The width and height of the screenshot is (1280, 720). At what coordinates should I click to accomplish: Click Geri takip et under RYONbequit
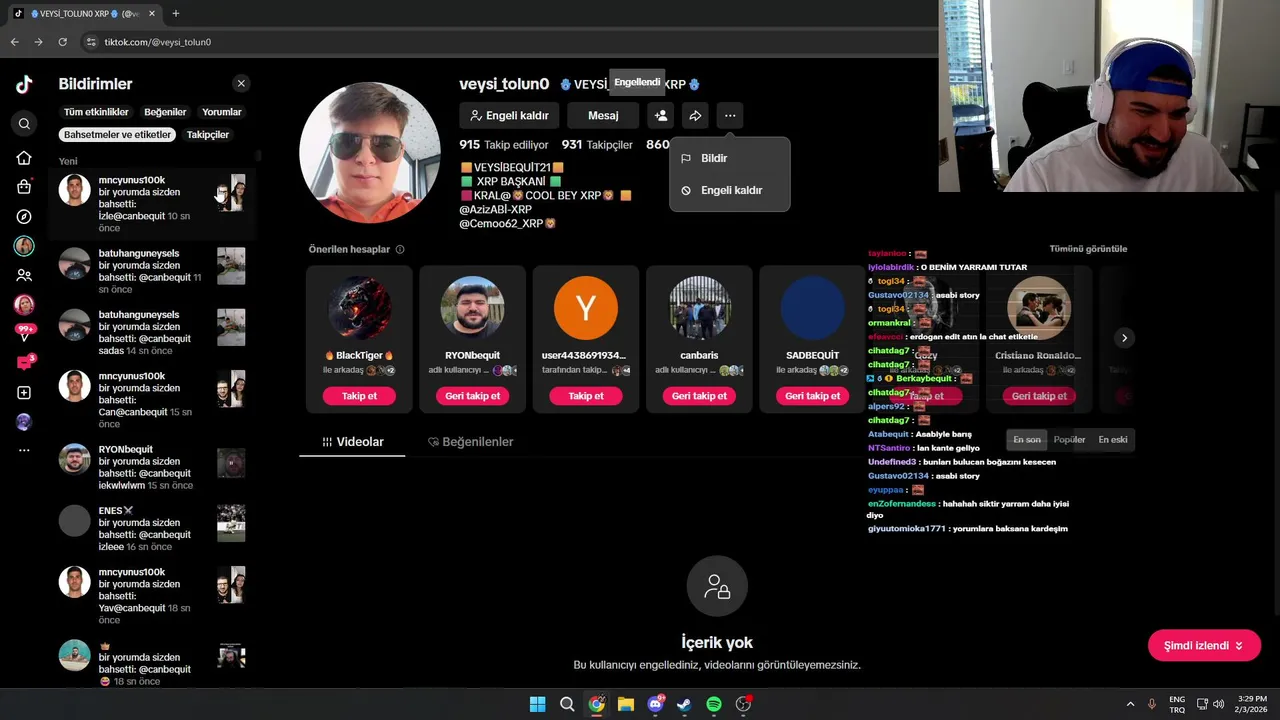[472, 396]
